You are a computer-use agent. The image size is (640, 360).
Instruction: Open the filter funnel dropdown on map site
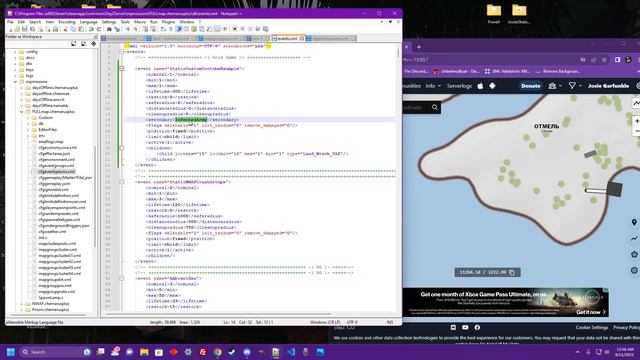(x=575, y=86)
